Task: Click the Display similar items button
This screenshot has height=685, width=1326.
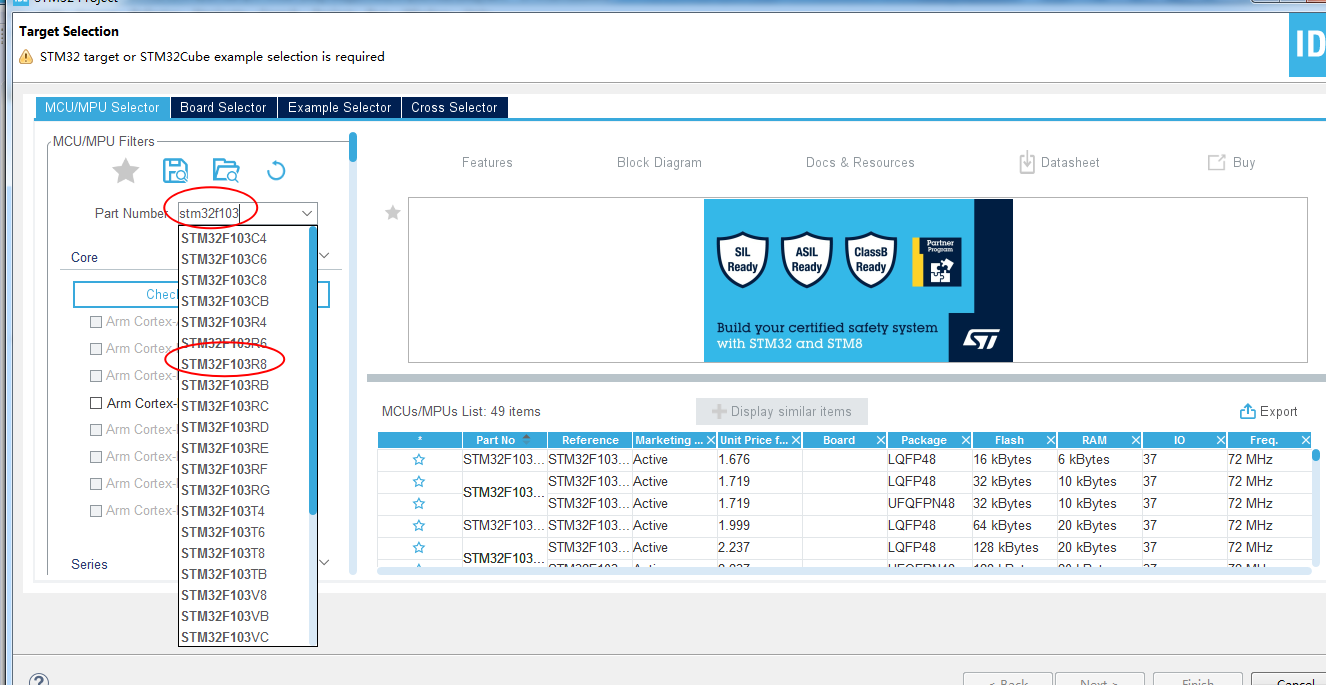Action: coord(782,411)
